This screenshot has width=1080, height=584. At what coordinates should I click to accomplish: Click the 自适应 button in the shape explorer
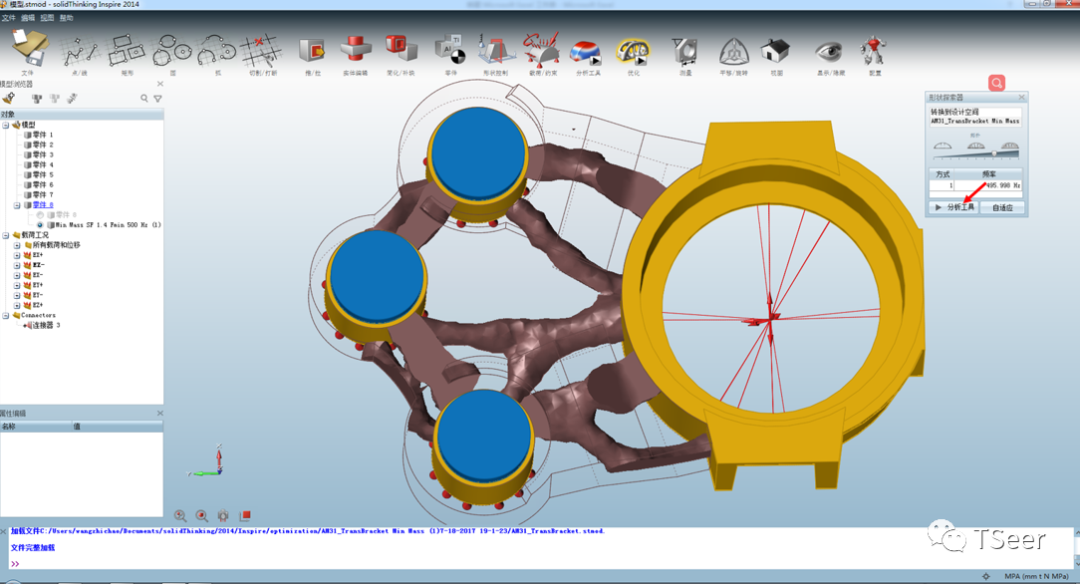tap(1003, 206)
